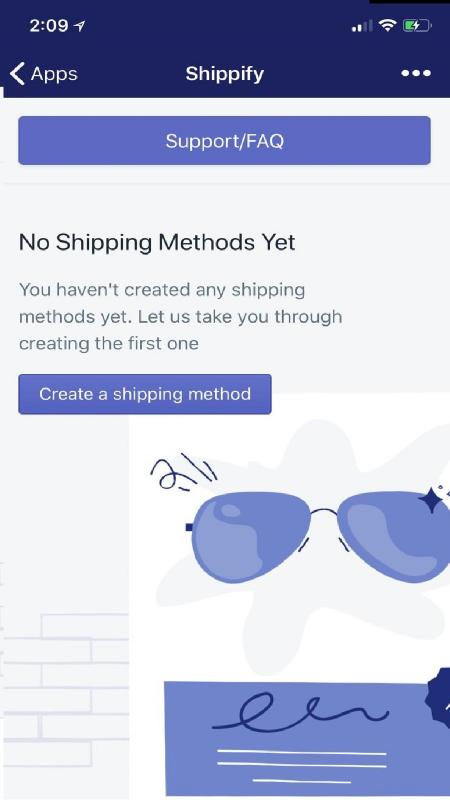
Task: Tap the back chevron arrow icon
Action: tap(17, 74)
